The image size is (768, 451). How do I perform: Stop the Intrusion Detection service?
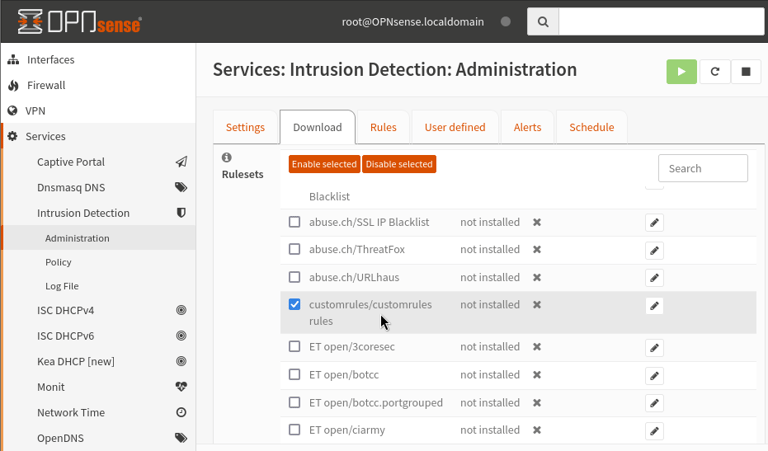tap(746, 71)
